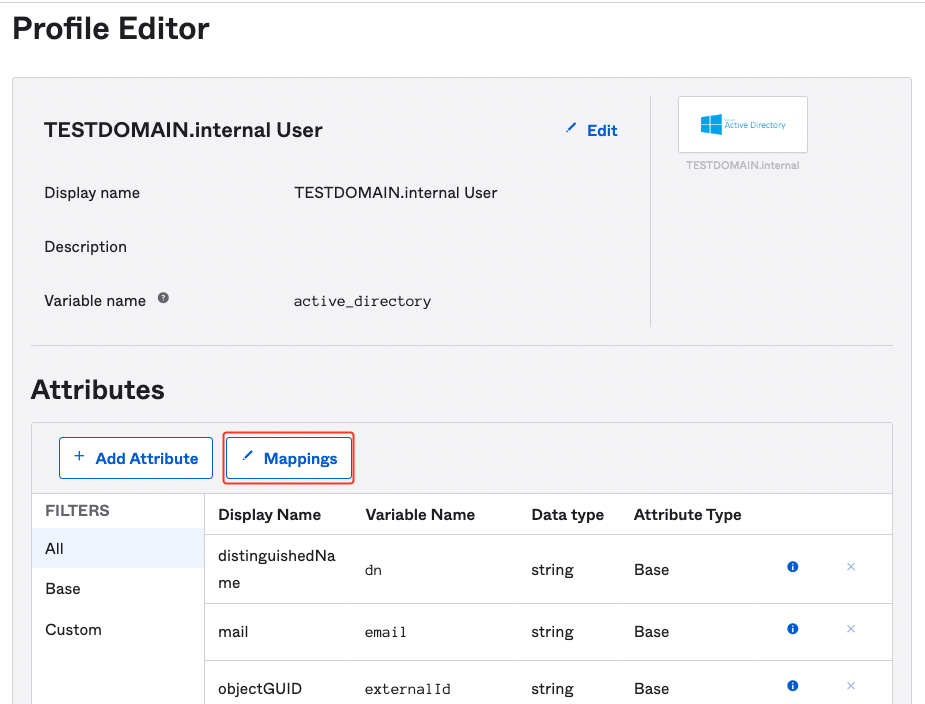925x704 pixels.
Task: Remove the mail attribute with X
Action: pos(851,629)
